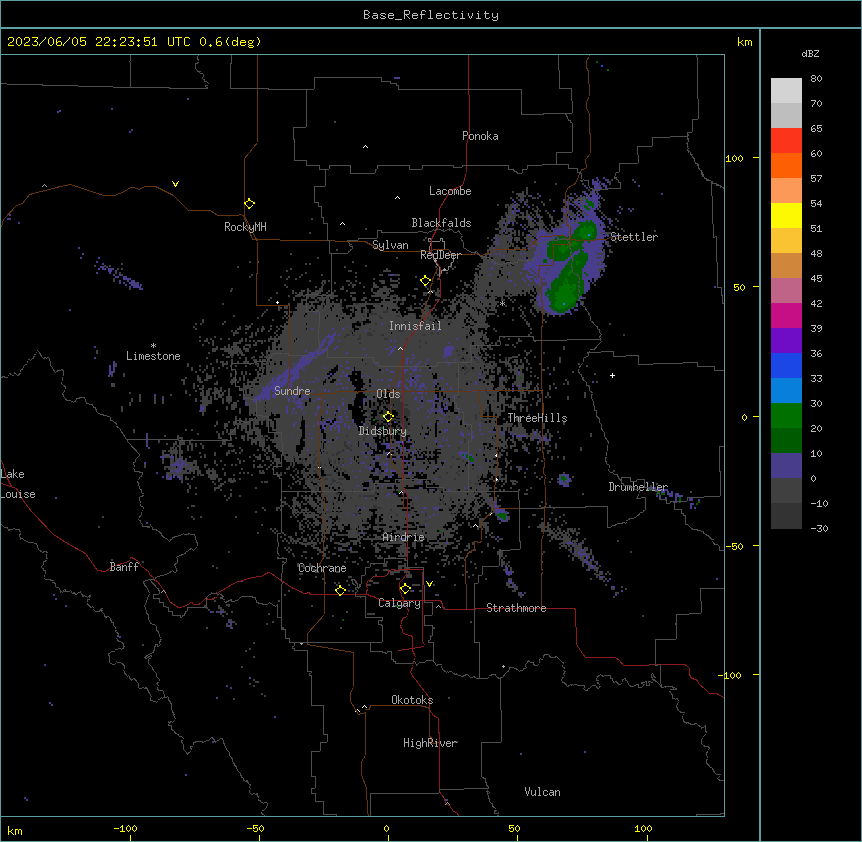Pick the slate purple 0-10 dBZ legend swatch
The height and width of the screenshot is (842, 862).
click(x=786, y=466)
